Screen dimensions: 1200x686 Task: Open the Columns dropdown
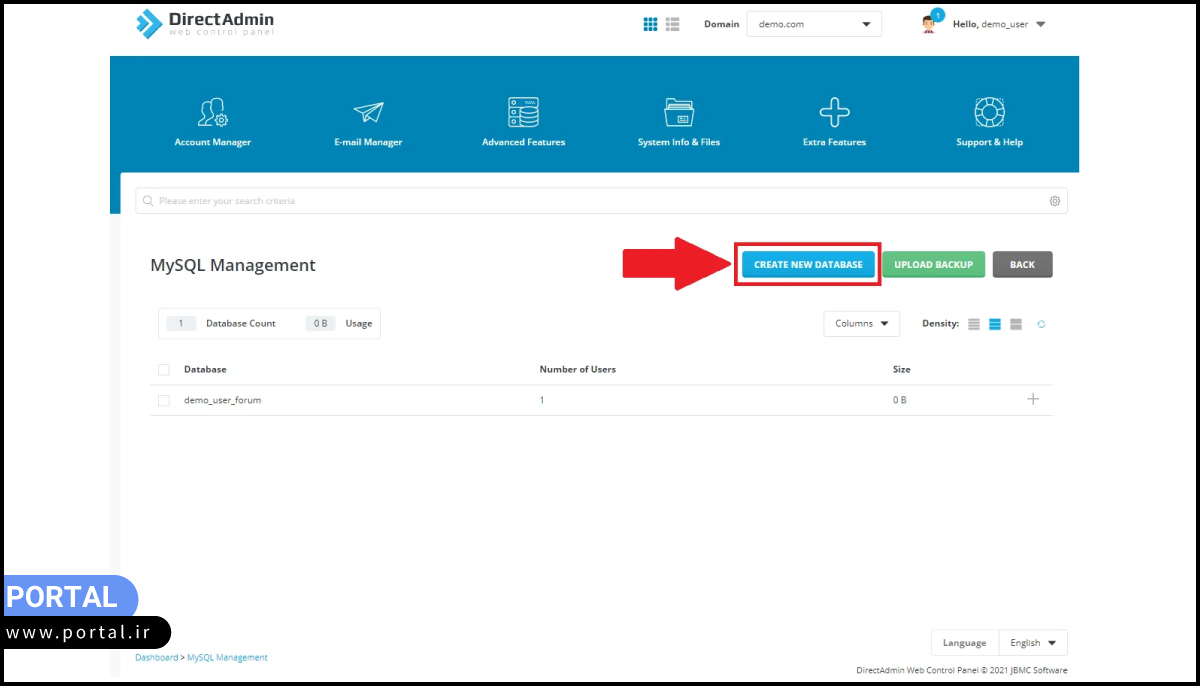tap(861, 324)
